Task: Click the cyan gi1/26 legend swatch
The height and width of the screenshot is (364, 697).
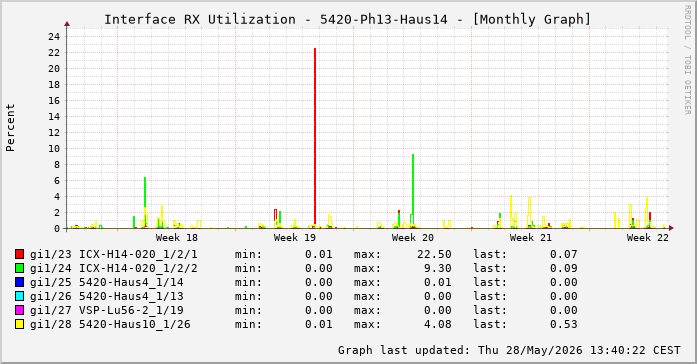Action: point(19,296)
